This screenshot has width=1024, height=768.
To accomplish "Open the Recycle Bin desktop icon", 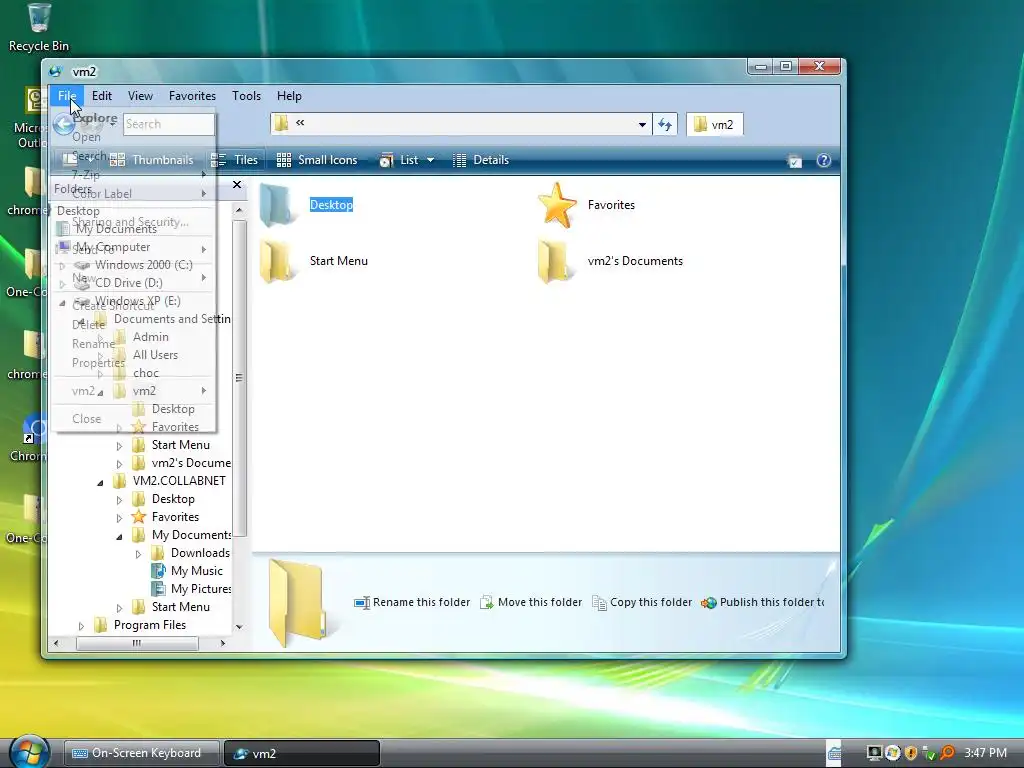I will pos(39,27).
